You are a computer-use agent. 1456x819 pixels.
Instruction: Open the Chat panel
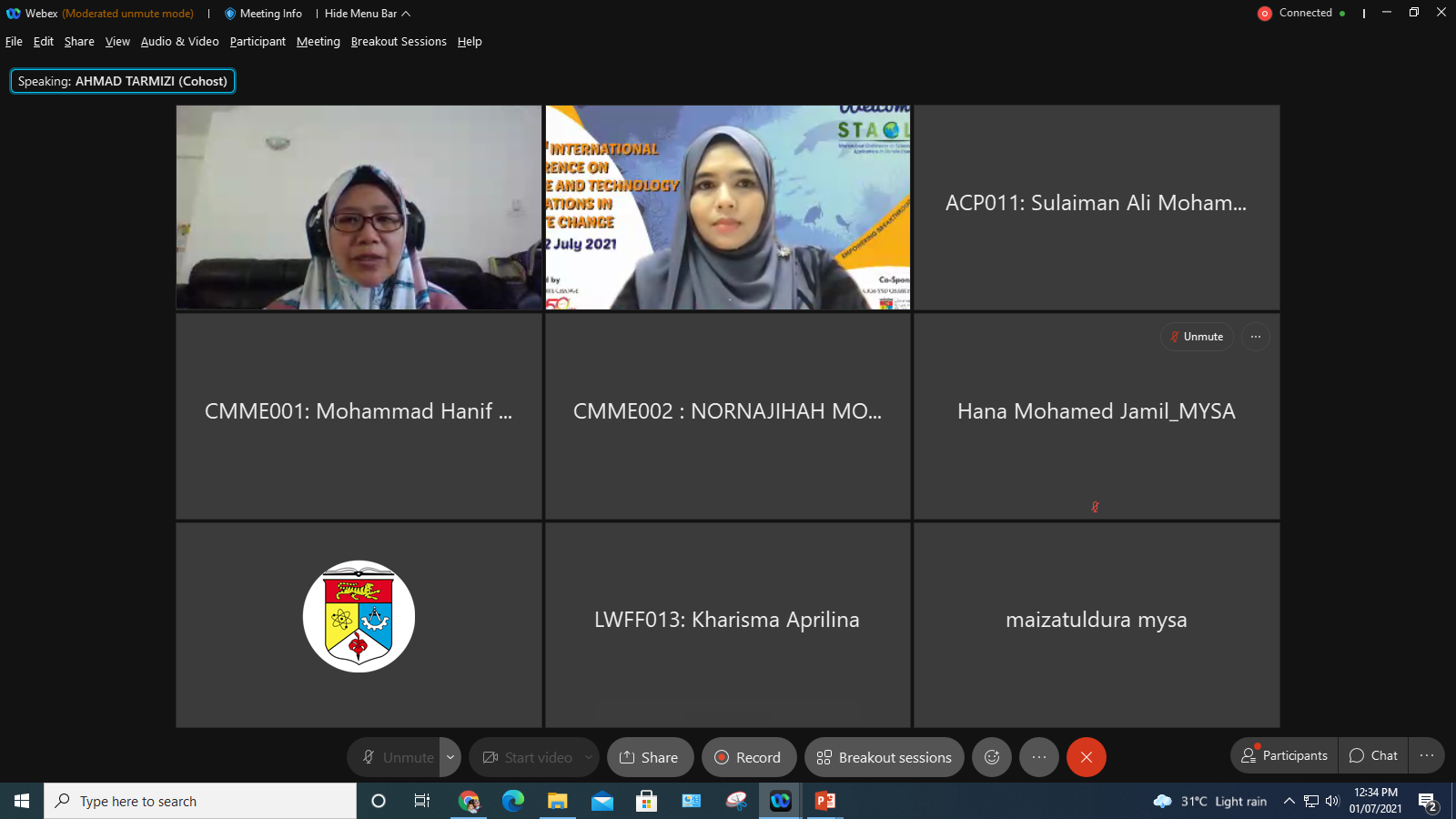1373,755
